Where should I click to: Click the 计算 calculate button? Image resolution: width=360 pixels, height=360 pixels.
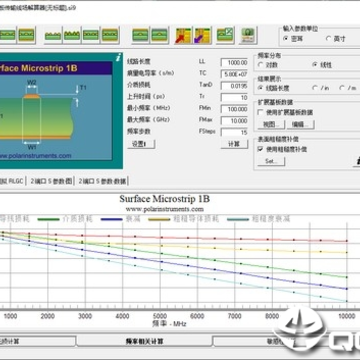[234, 144]
